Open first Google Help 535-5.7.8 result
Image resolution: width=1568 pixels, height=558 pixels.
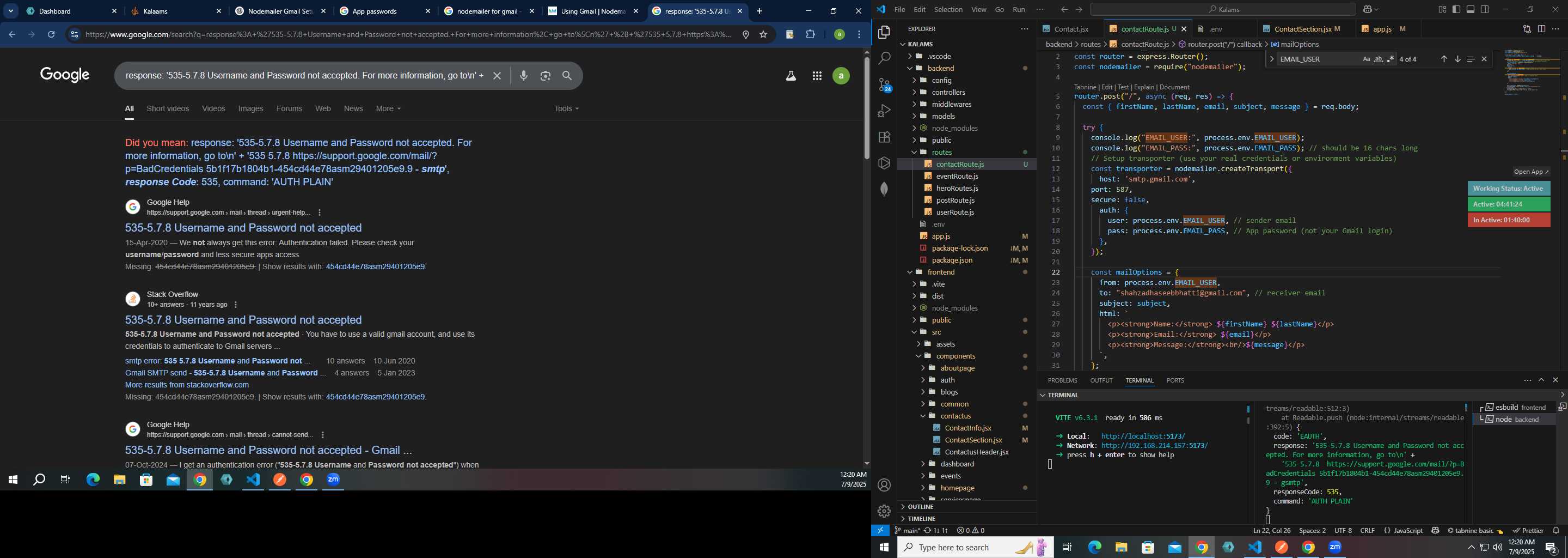tap(243, 228)
